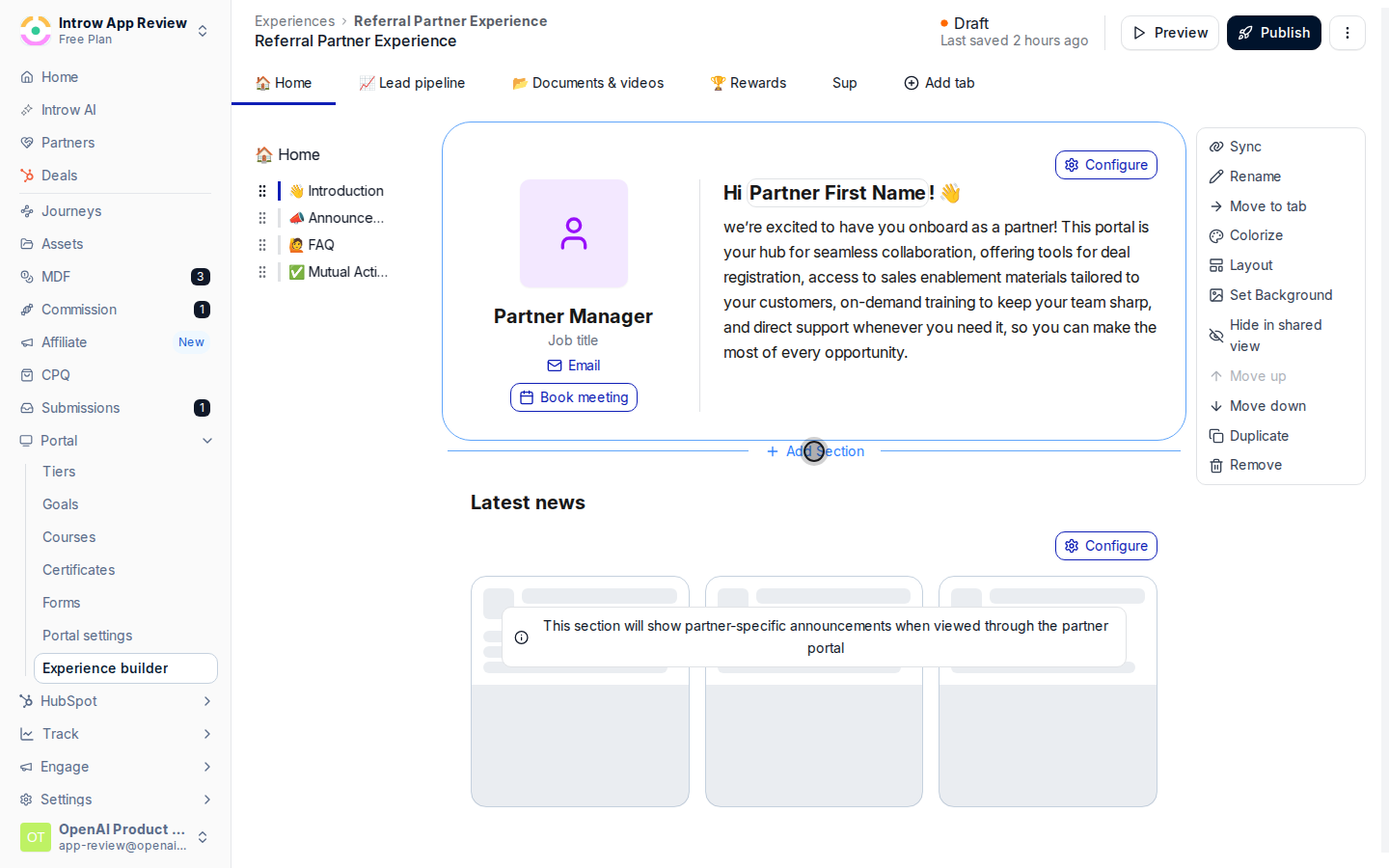Open Submissions in sidebar
This screenshot has height=868, width=1389.
click(x=115, y=408)
